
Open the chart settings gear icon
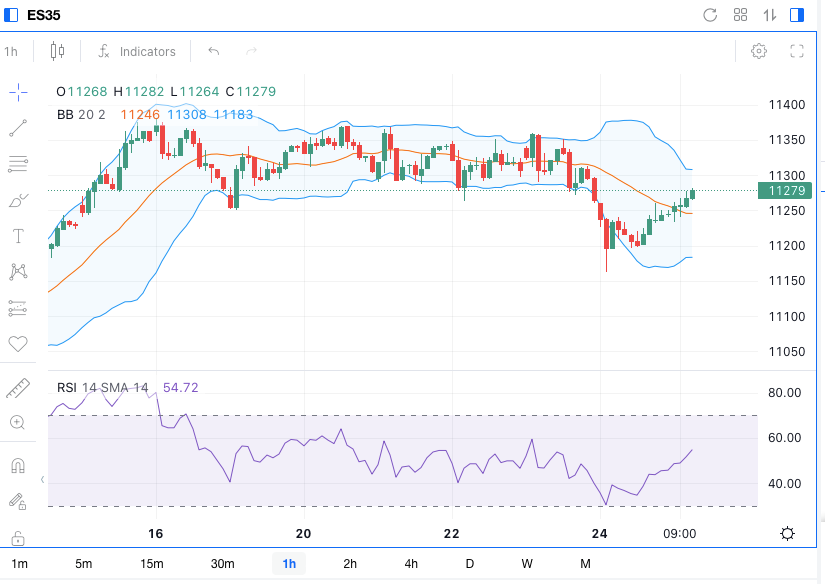[x=759, y=51]
